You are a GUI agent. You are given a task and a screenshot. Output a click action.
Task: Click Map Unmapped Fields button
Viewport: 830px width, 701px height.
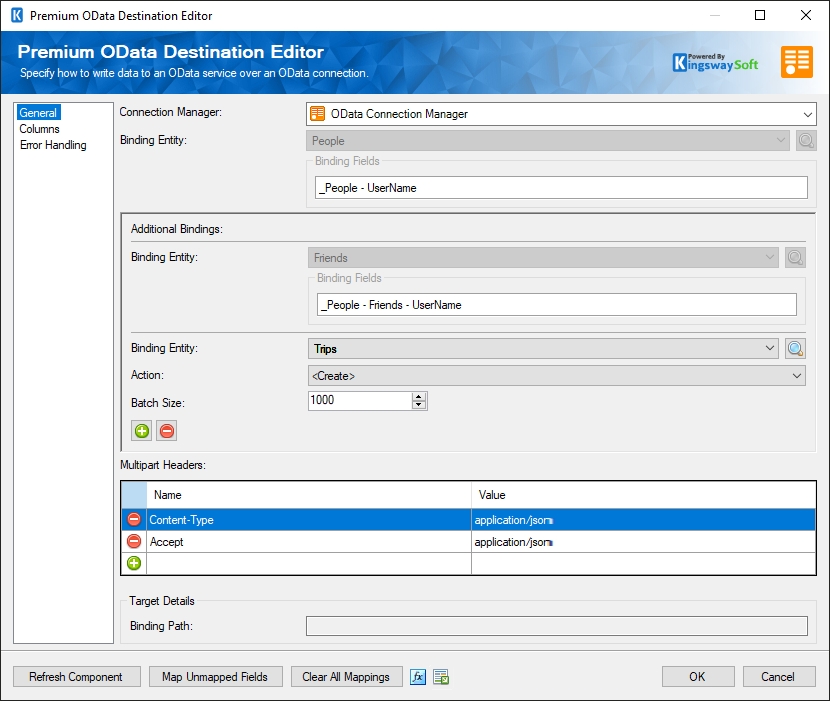pyautogui.click(x=215, y=677)
